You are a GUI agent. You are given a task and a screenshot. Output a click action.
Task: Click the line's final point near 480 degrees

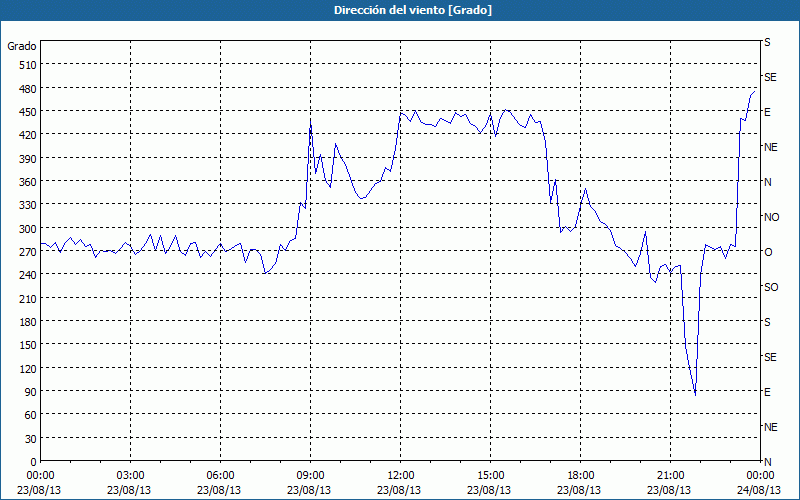[755, 91]
